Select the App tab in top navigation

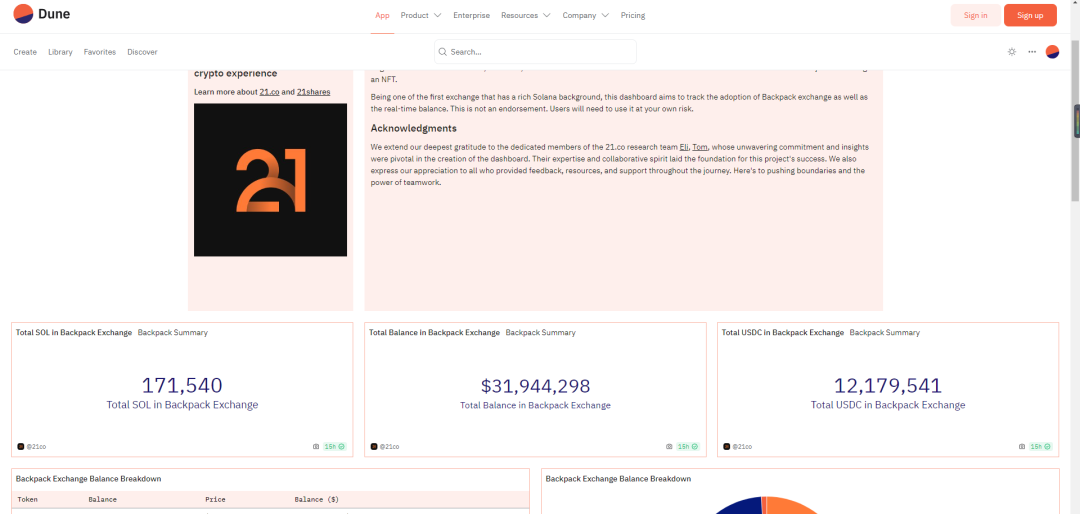tap(382, 15)
